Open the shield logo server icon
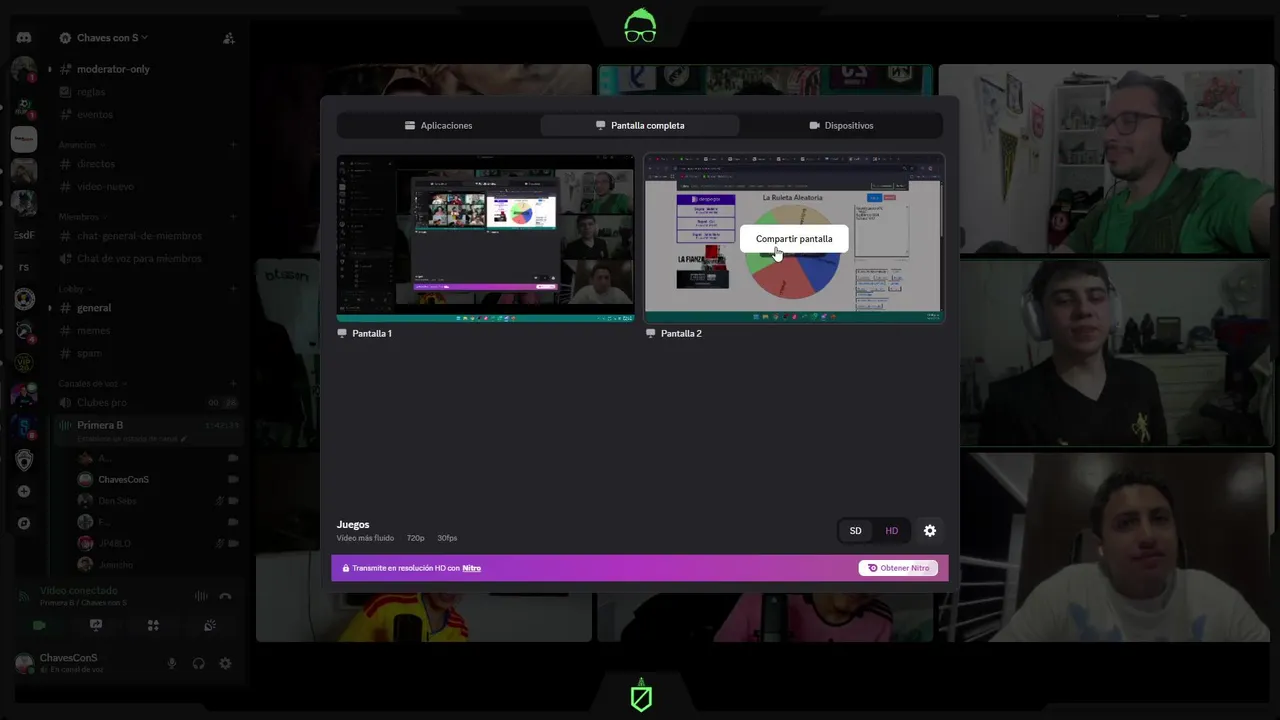This screenshot has height=720, width=1280. tap(24, 459)
